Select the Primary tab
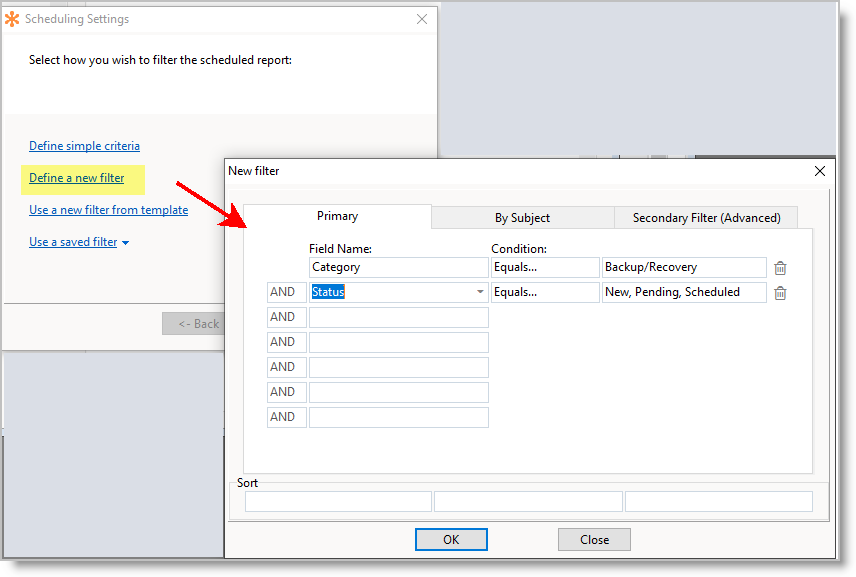856x577 pixels. [x=337, y=216]
